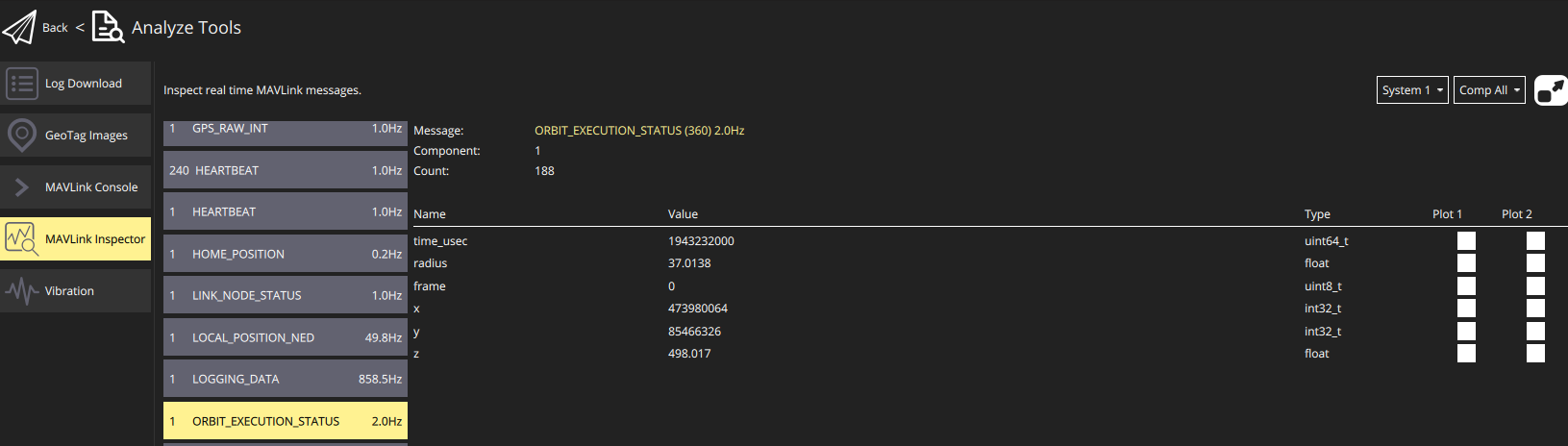Switch to the Vibration tab
Screen dimensions: 1568x446
click(x=69, y=291)
